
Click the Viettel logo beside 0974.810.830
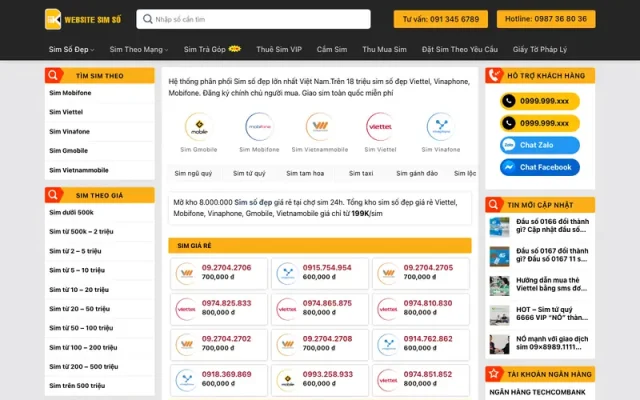click(388, 309)
